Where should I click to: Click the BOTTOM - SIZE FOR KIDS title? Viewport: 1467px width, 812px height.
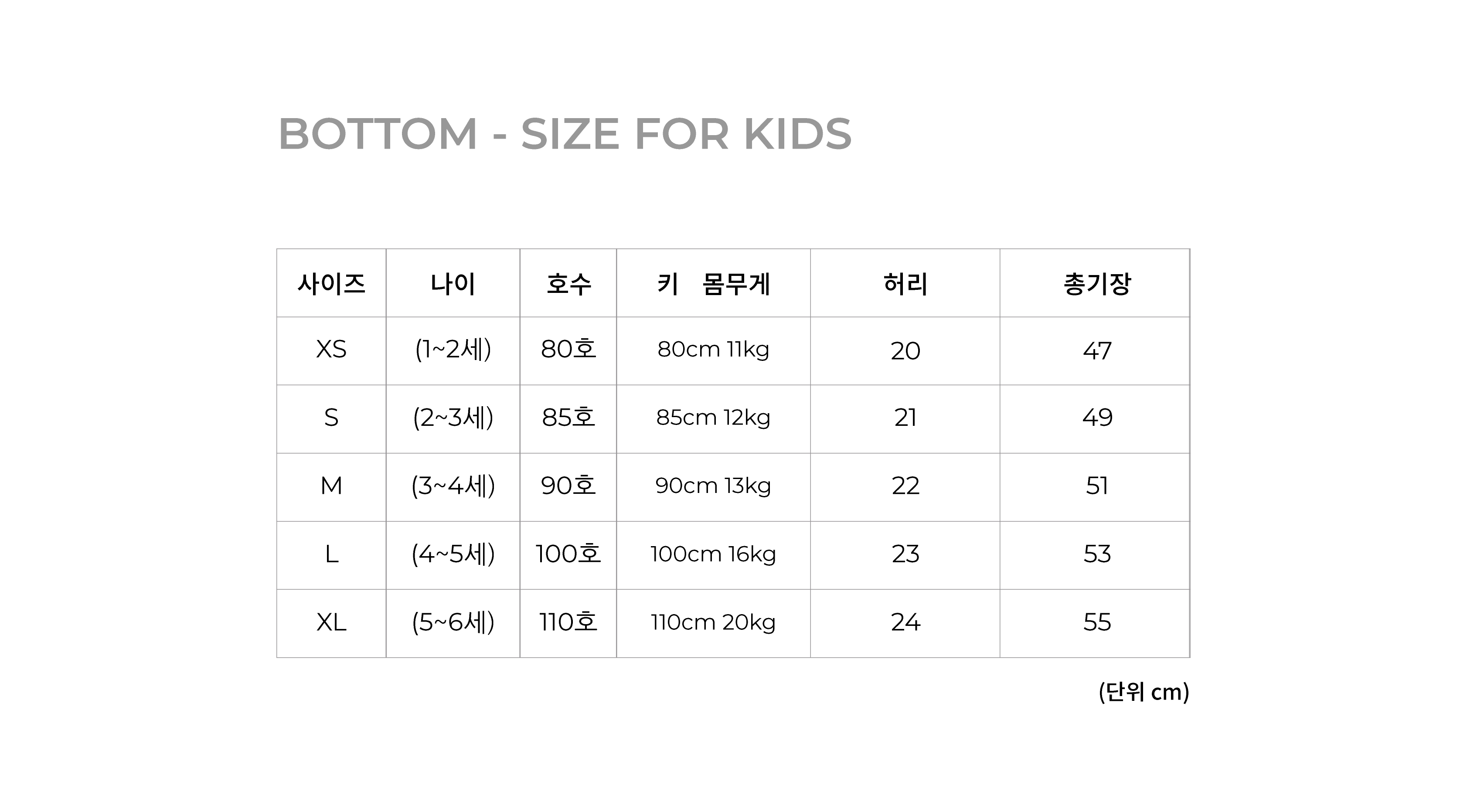[565, 134]
